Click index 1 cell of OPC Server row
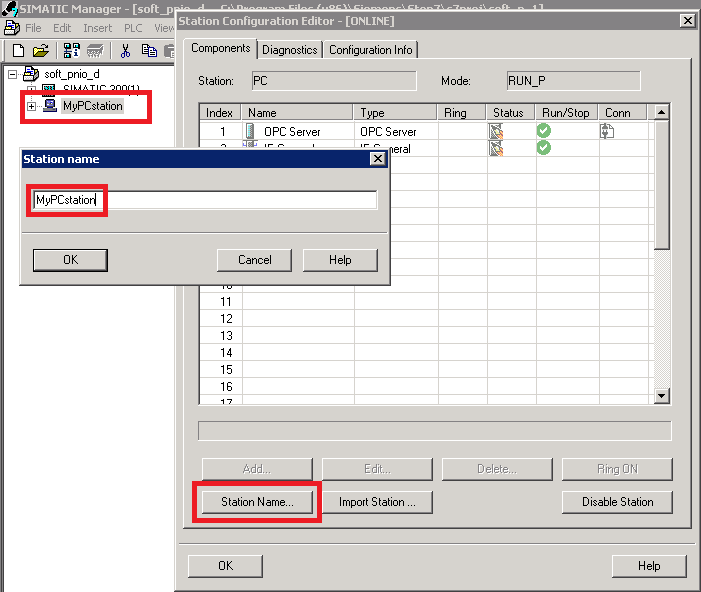The width and height of the screenshot is (701, 592). pyautogui.click(x=222, y=131)
